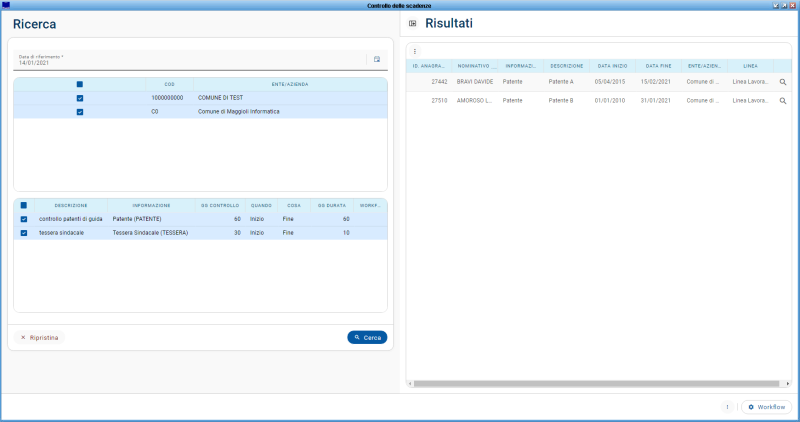Uncheck the Comune di Maggioli Informatica checkbox

coord(80,112)
